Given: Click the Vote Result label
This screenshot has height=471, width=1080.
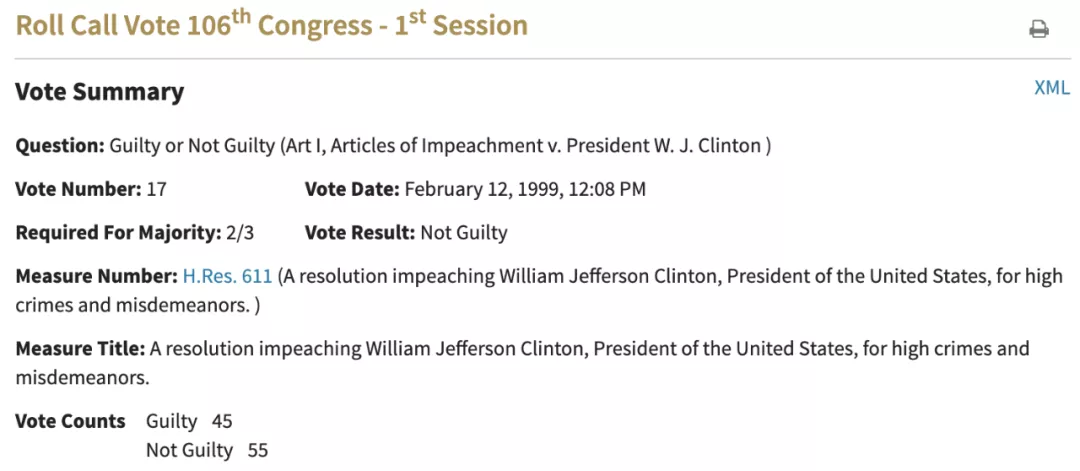Looking at the screenshot, I should click(360, 233).
